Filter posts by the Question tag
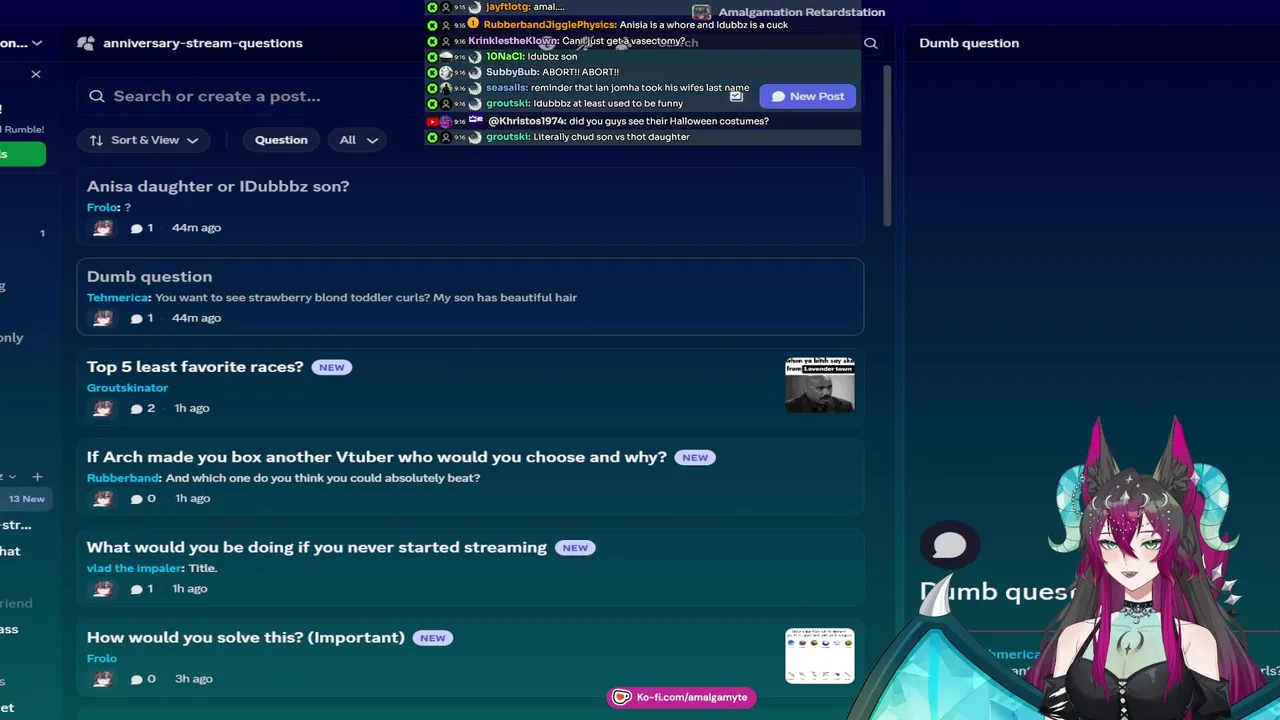Image resolution: width=1280 pixels, height=720 pixels. pyautogui.click(x=281, y=140)
